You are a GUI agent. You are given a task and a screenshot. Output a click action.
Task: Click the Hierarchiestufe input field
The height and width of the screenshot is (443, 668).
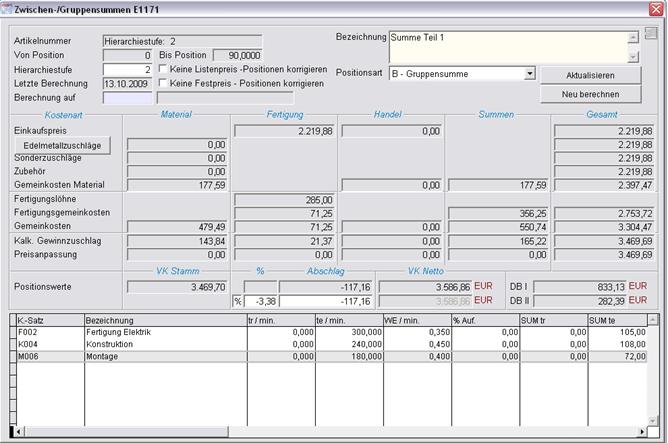[x=128, y=70]
